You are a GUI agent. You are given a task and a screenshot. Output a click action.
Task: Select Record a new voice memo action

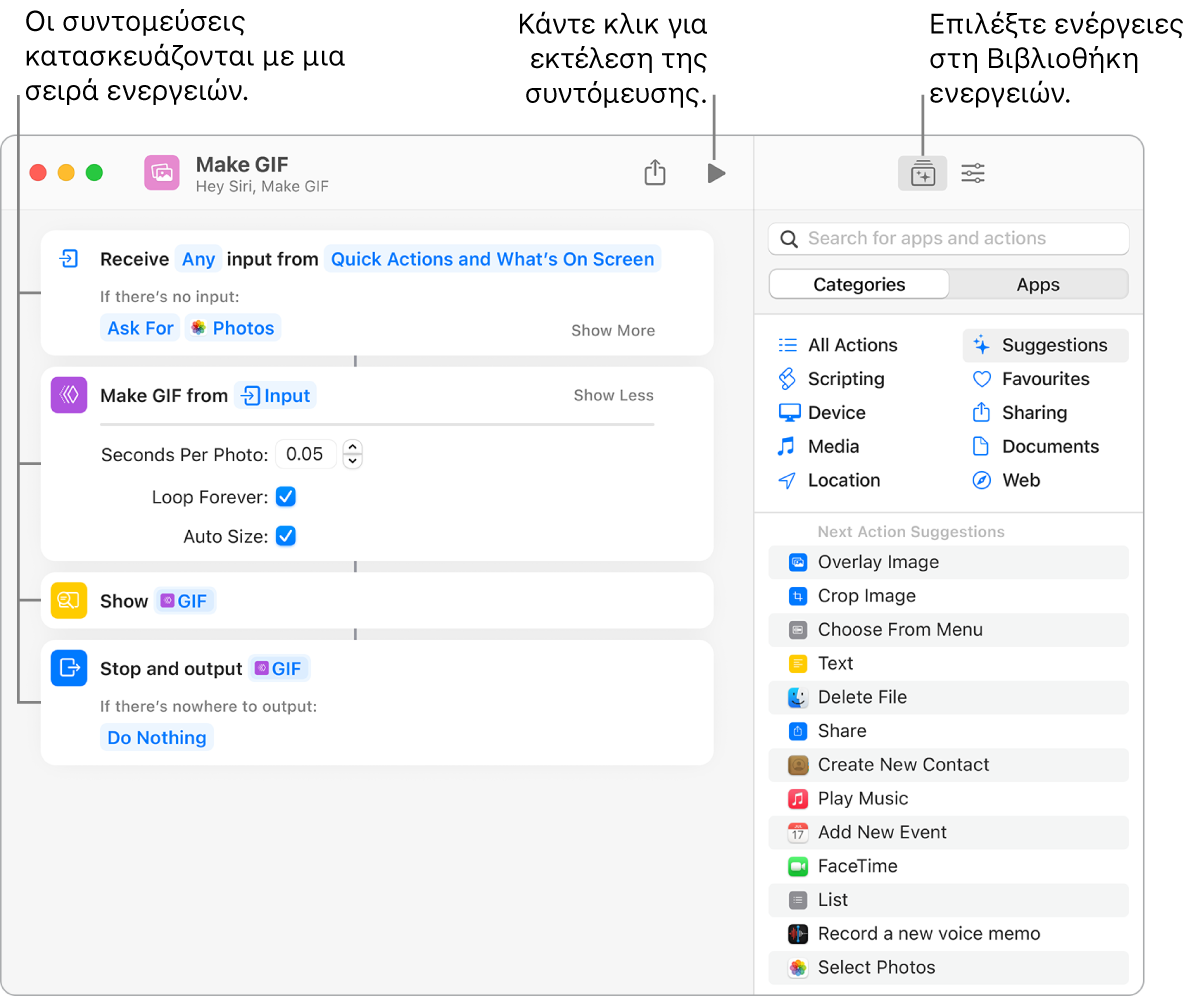928,934
